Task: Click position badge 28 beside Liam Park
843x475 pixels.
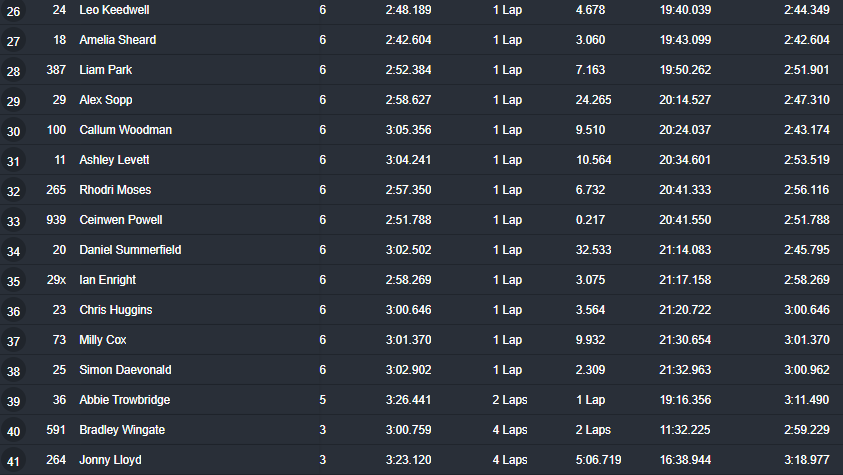Action: tap(13, 71)
